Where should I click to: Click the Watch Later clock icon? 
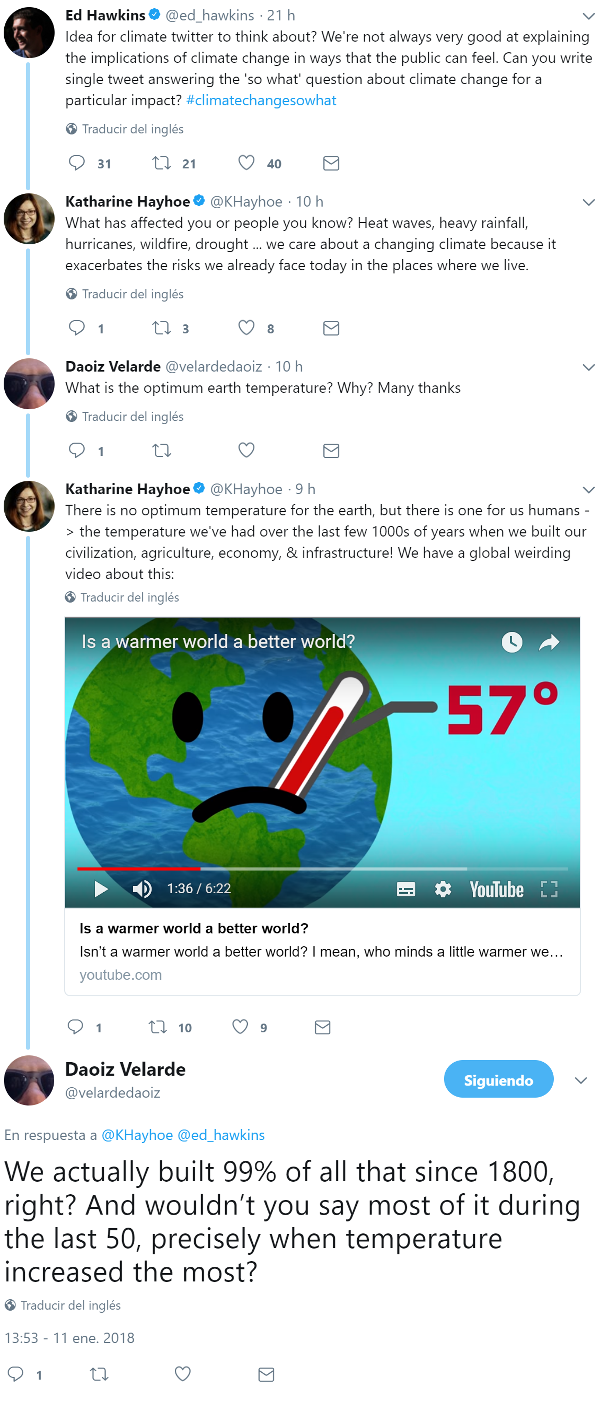512,642
